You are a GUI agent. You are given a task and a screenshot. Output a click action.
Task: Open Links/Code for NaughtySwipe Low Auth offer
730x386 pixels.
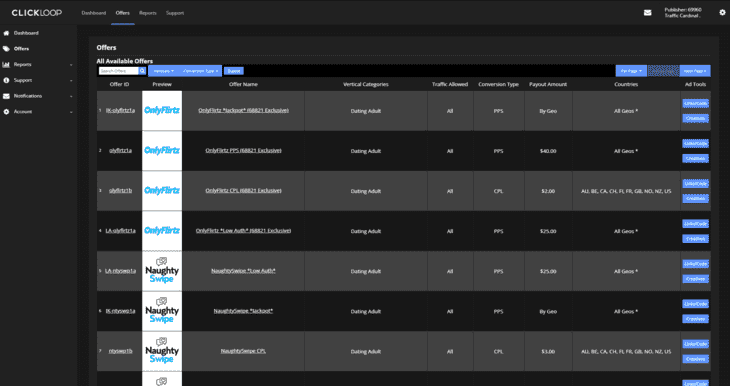tap(696, 264)
